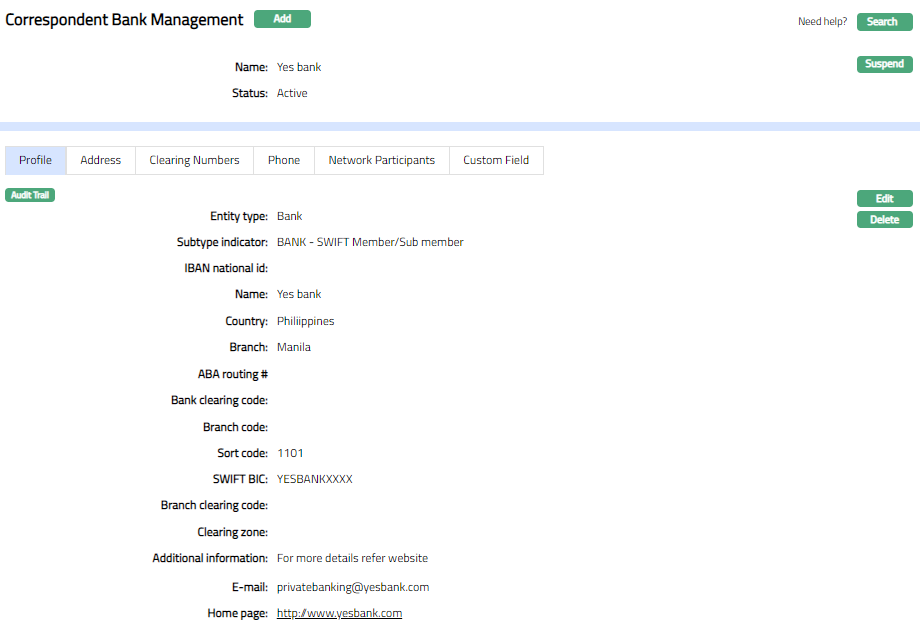Click the Active status value
The width and height of the screenshot is (920, 629).
[292, 94]
